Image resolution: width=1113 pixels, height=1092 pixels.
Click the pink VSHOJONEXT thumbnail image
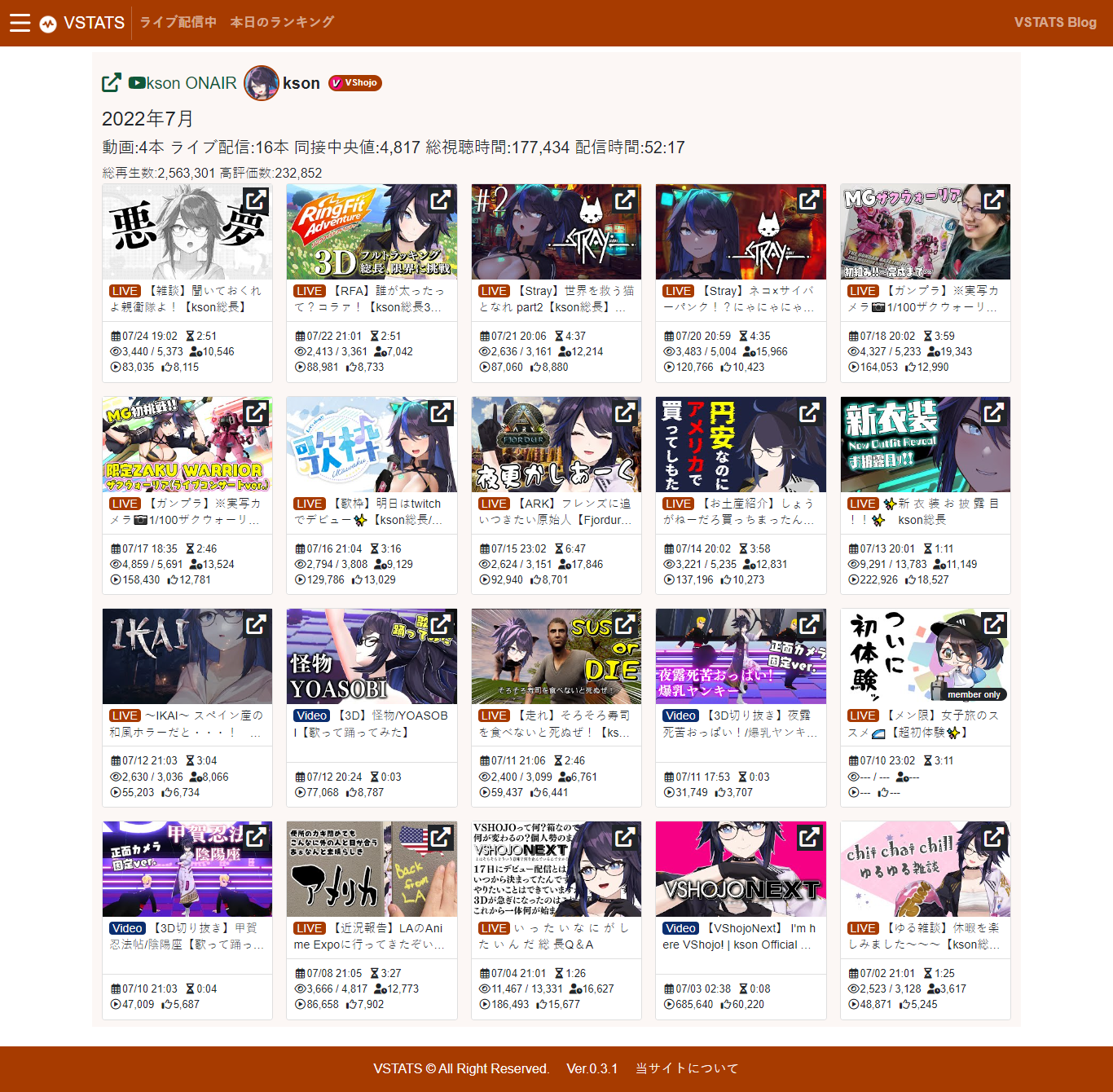coord(741,869)
